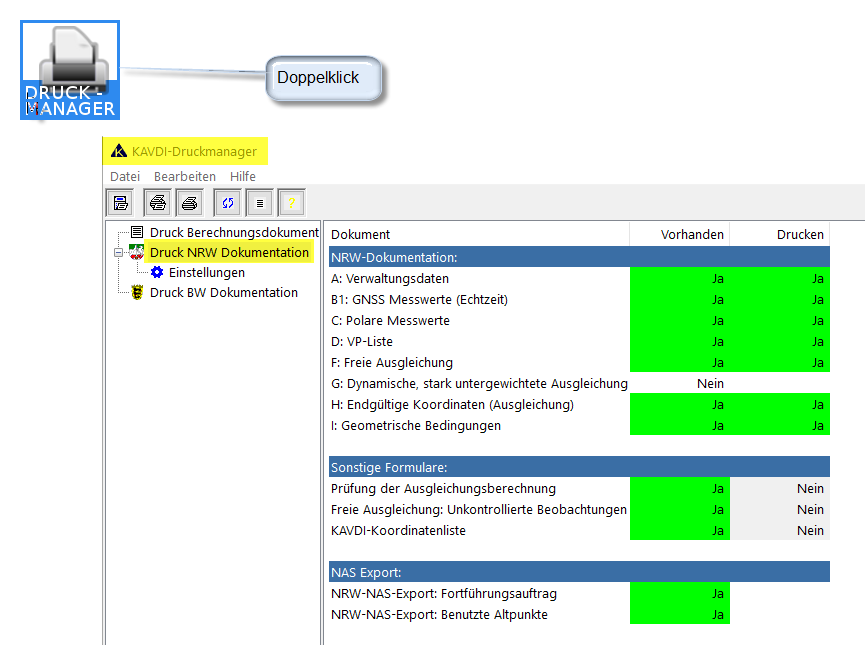Toggle Drucken for F: Freie Ausgleichung

click(780, 363)
